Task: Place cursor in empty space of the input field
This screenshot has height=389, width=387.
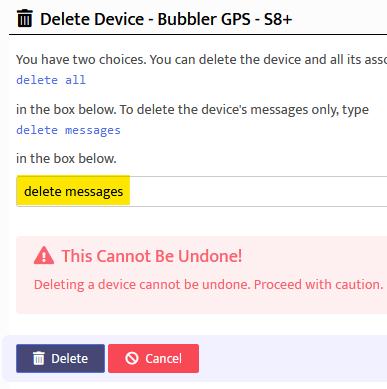Action: [x=258, y=191]
